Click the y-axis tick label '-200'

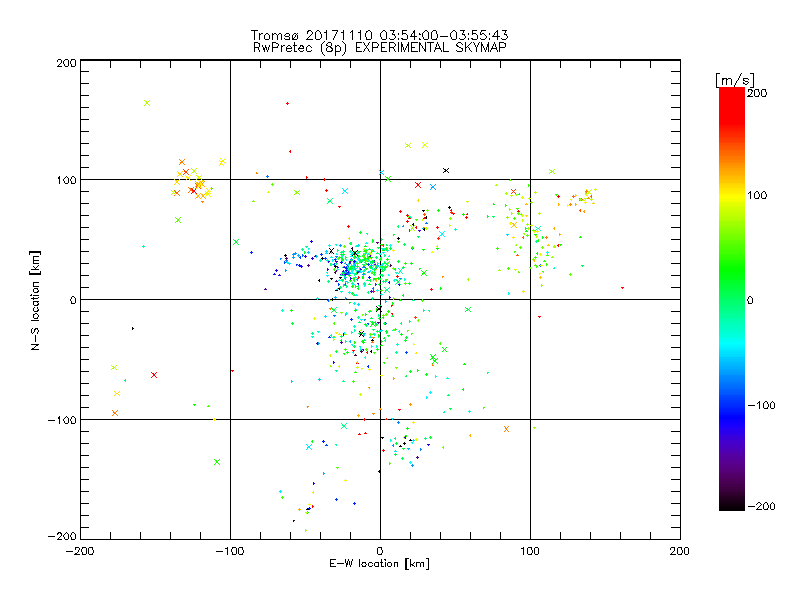tap(62, 536)
